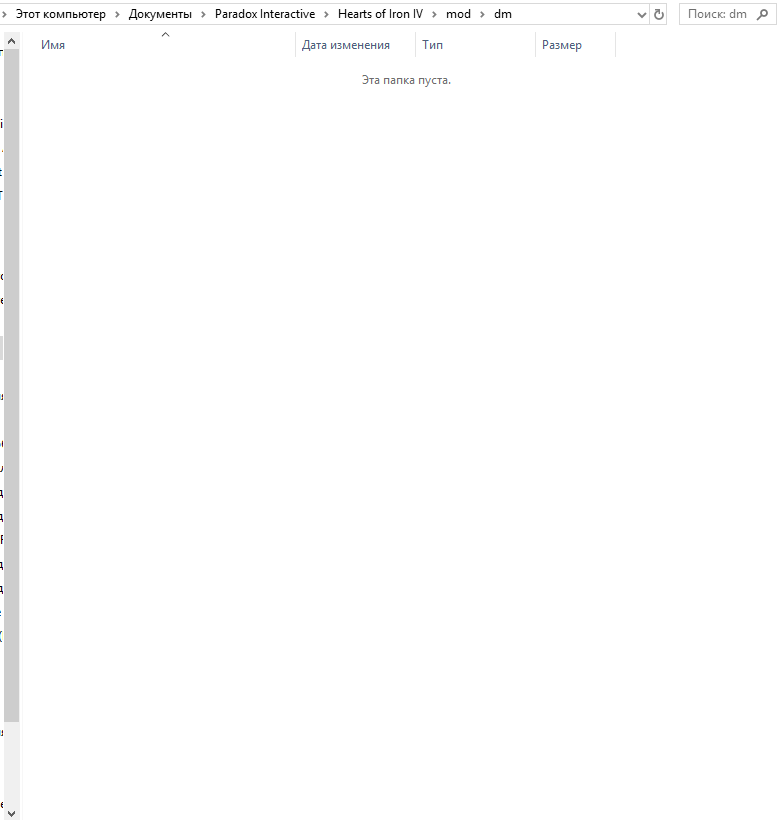Sort by Размер column header

[x=575, y=45]
